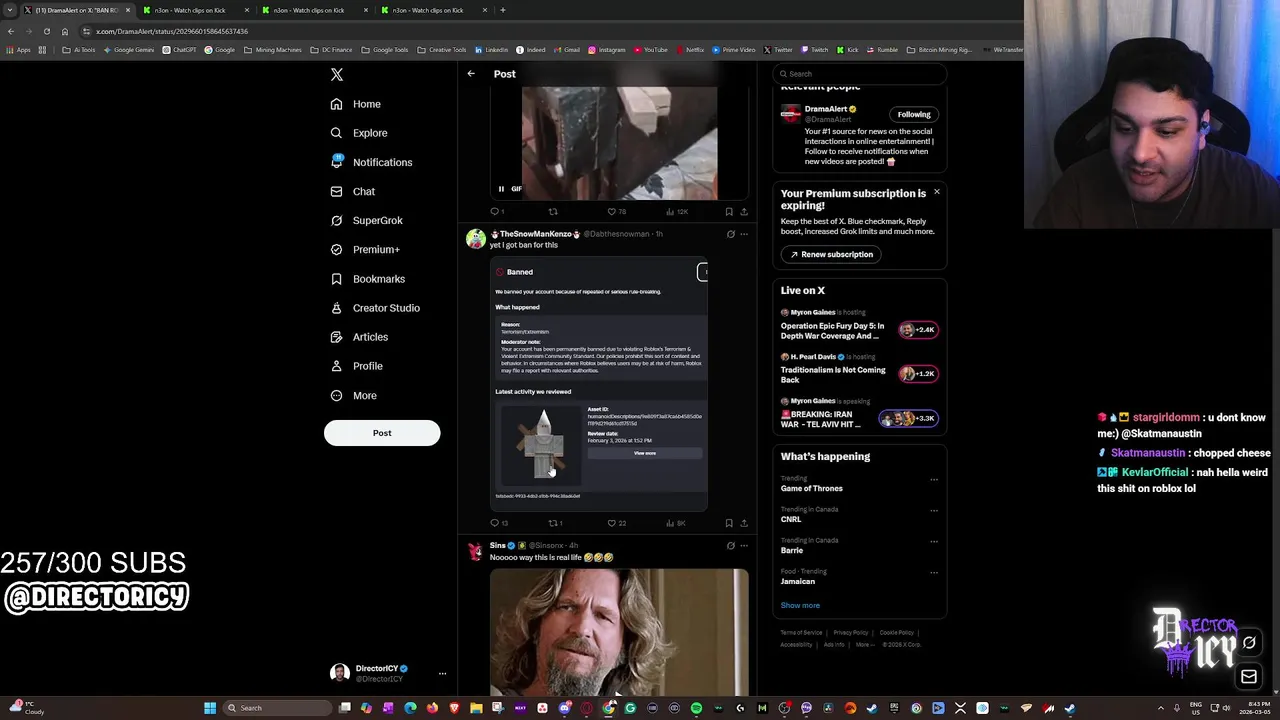
Task: Bookmark TheSnowManKenzo's post
Action: coord(728,523)
